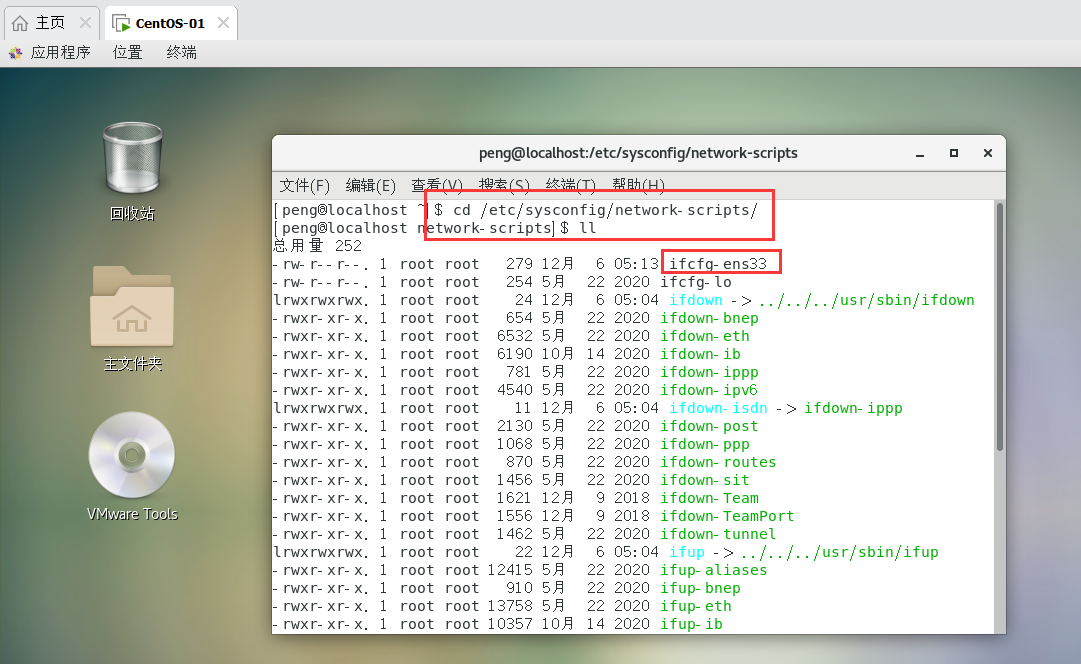The width and height of the screenshot is (1081, 664).
Task: Maximize the terminal window
Action: click(x=953, y=153)
